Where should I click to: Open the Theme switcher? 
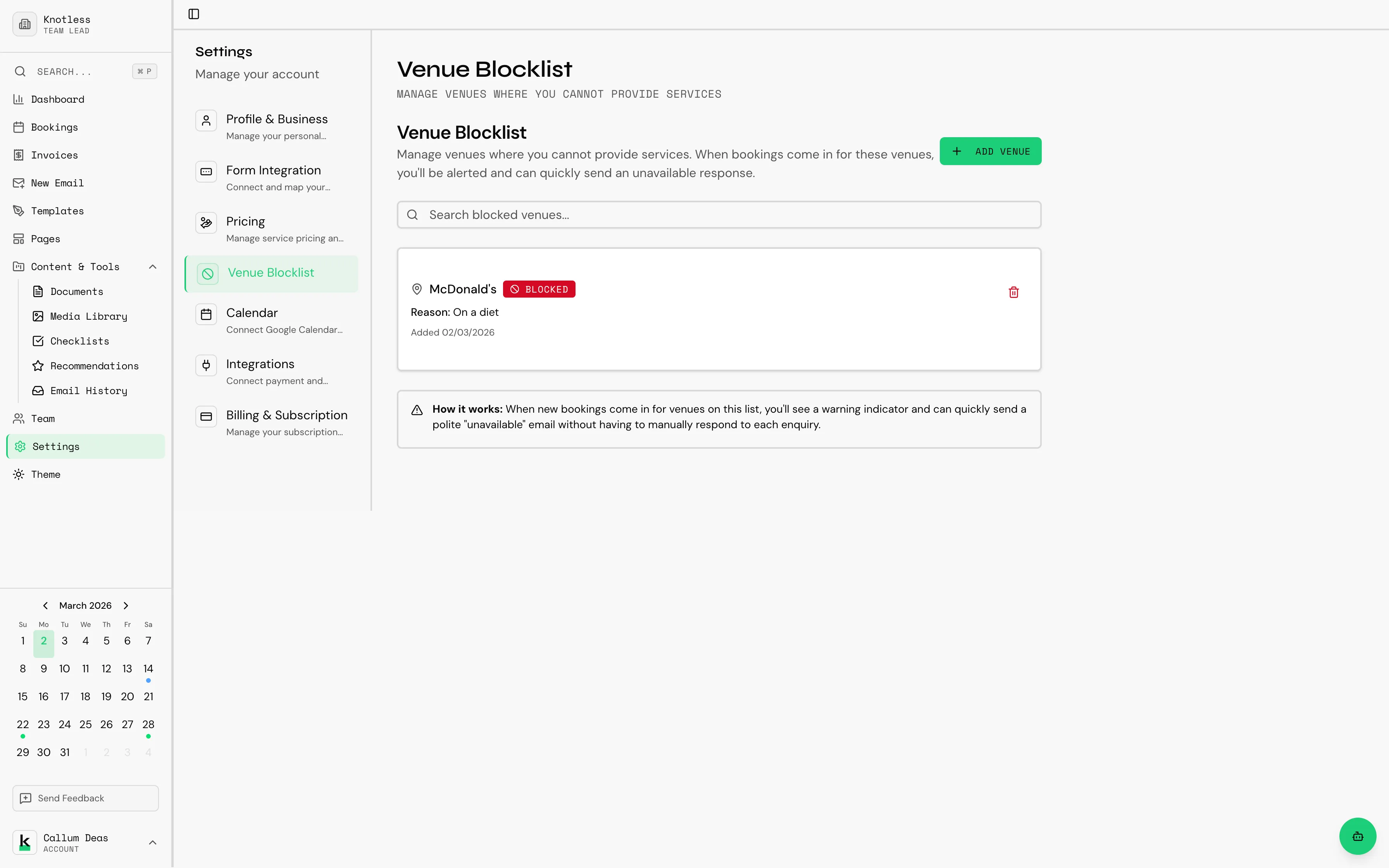tap(46, 474)
